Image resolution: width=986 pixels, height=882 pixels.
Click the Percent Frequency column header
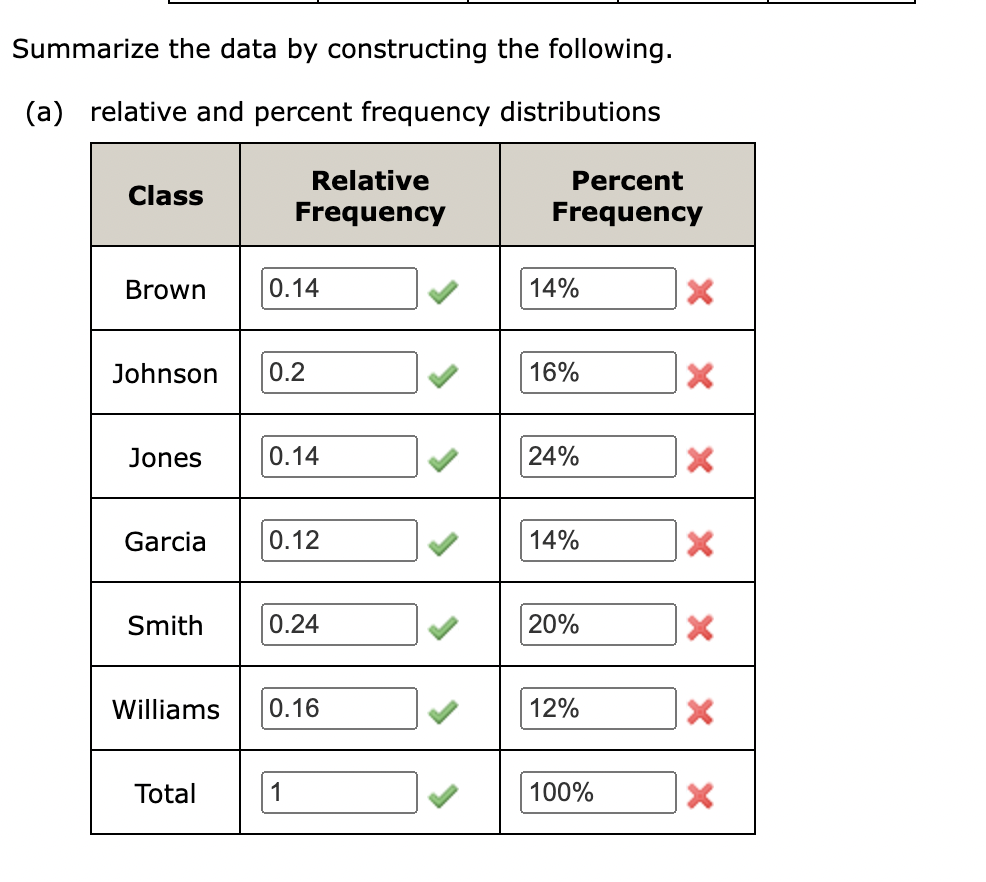pyautogui.click(x=627, y=195)
